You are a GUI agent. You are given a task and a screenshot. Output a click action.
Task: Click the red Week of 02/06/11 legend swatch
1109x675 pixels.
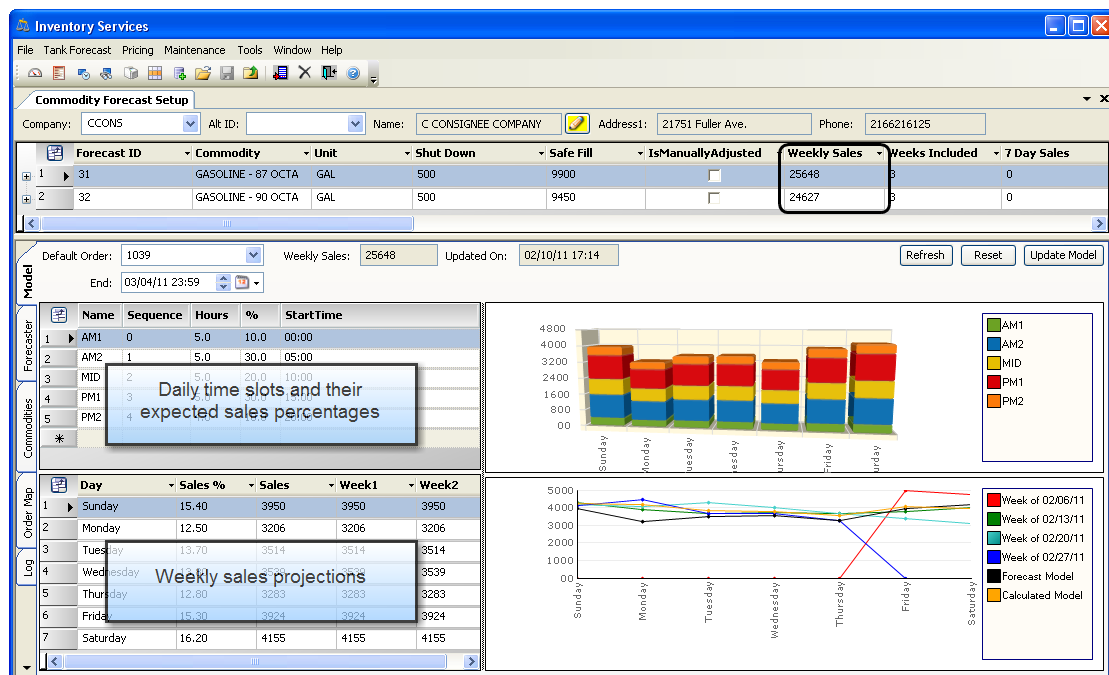tap(993, 500)
